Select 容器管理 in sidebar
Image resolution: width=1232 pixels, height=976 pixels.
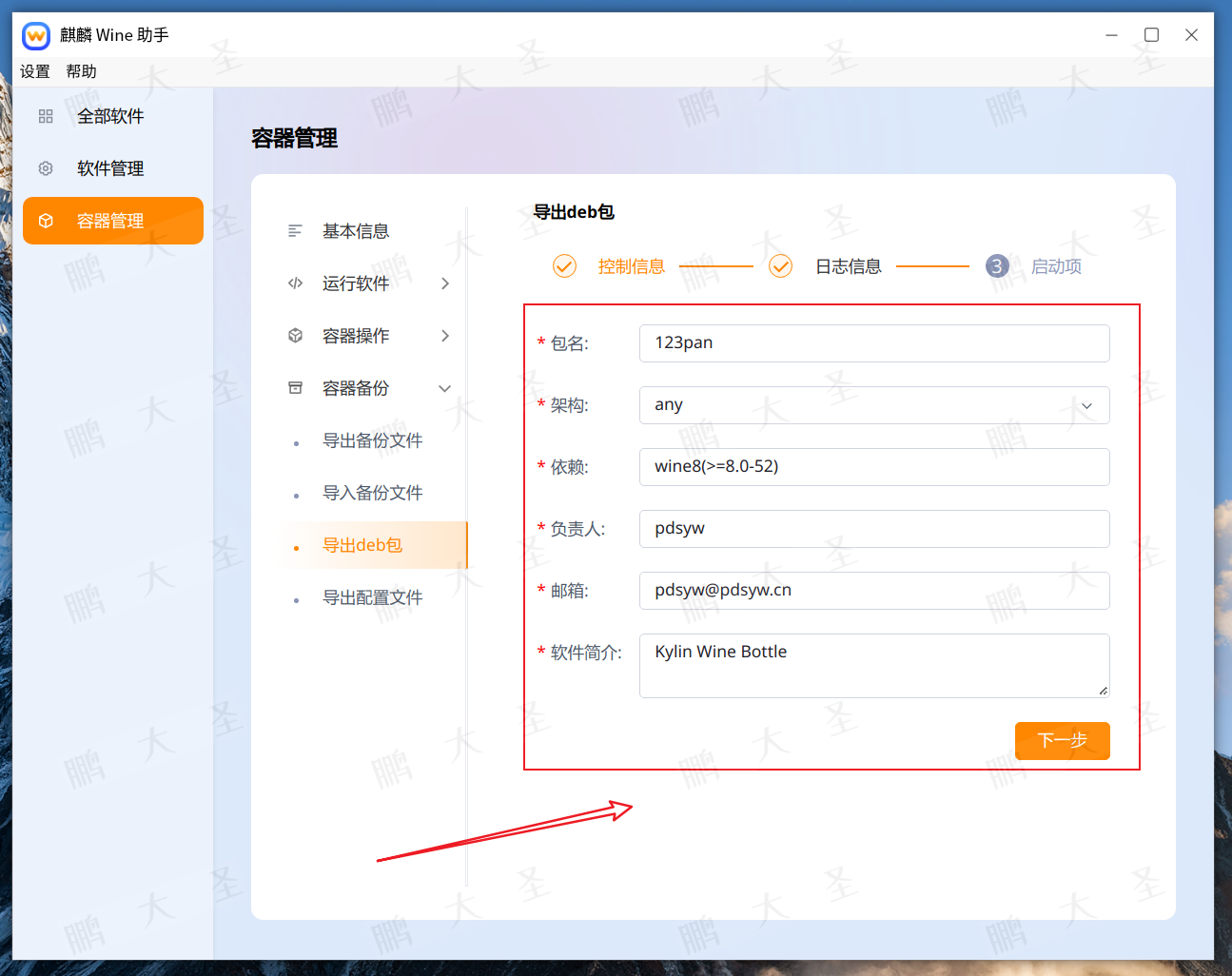(x=113, y=221)
